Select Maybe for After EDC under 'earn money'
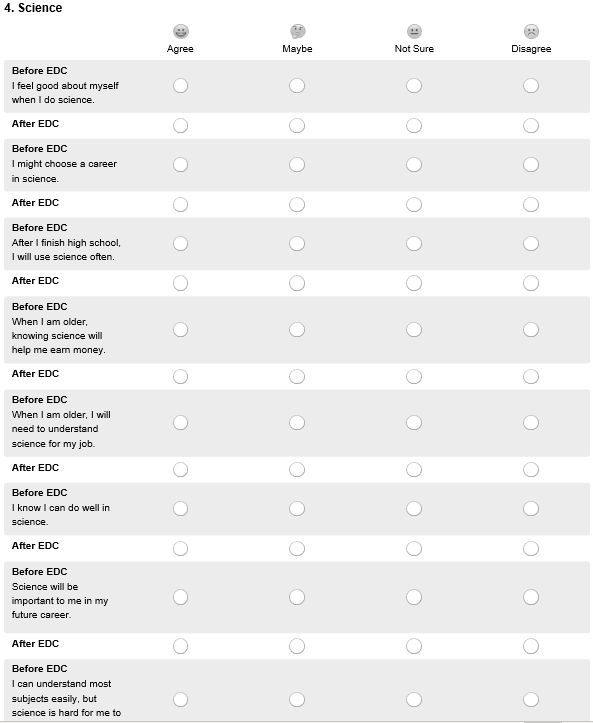This screenshot has width=593, height=723. tap(297, 377)
